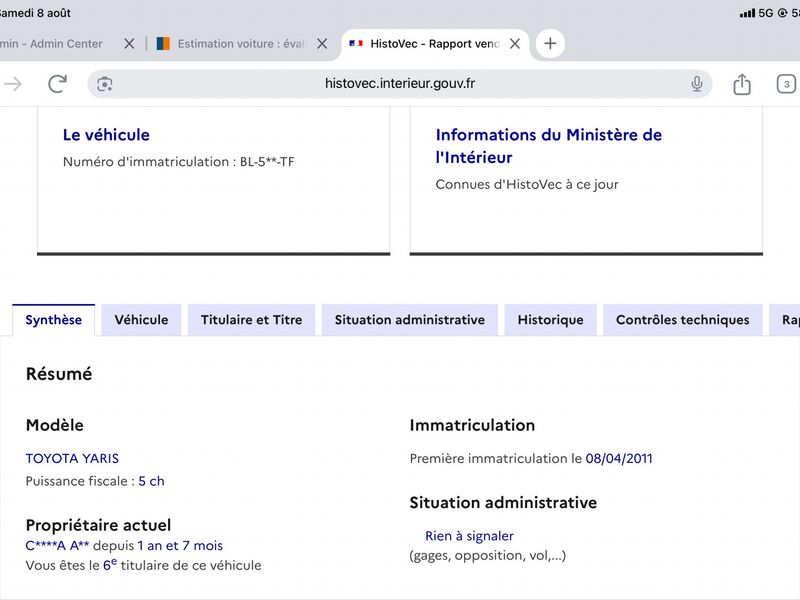The height and width of the screenshot is (600, 800).
Task: Tap the histovec.interieur.gouv.fr address bar
Action: 399,84
